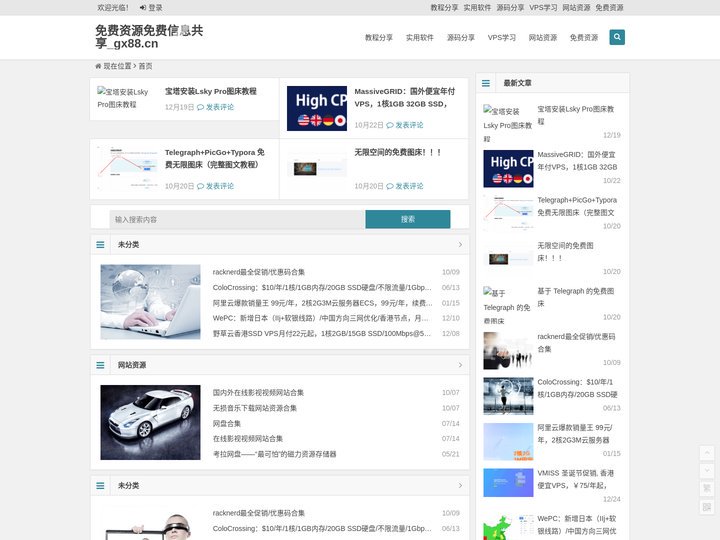The image size is (720, 540).
Task: Click the list icon beside 最新文章 heading
Action: coord(486,83)
